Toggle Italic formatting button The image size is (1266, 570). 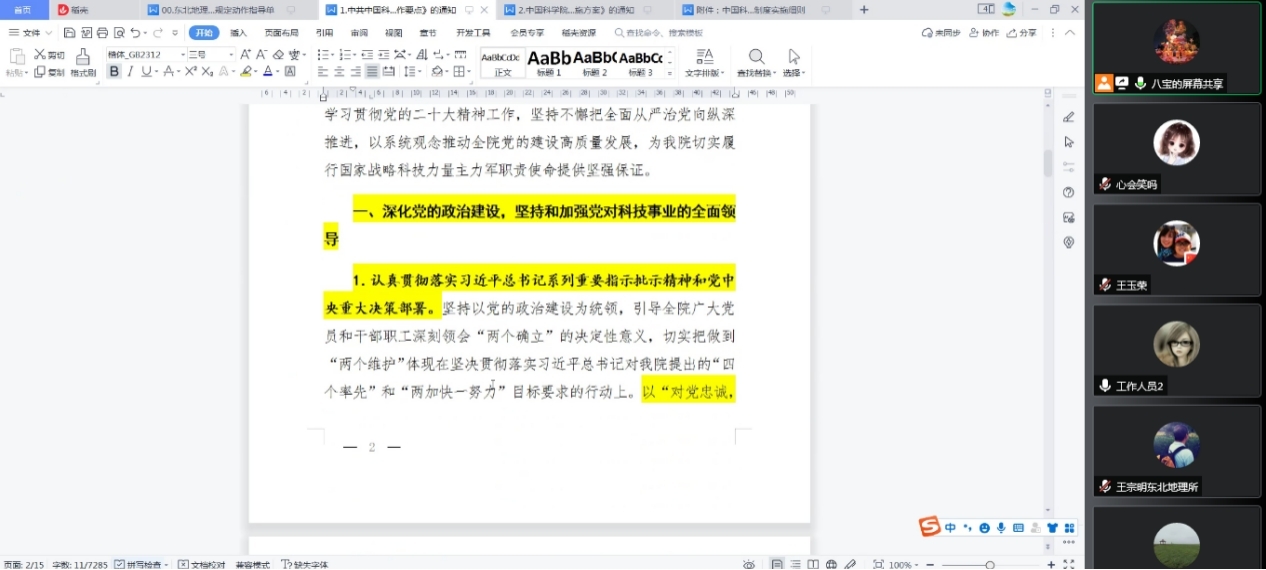click(x=130, y=72)
